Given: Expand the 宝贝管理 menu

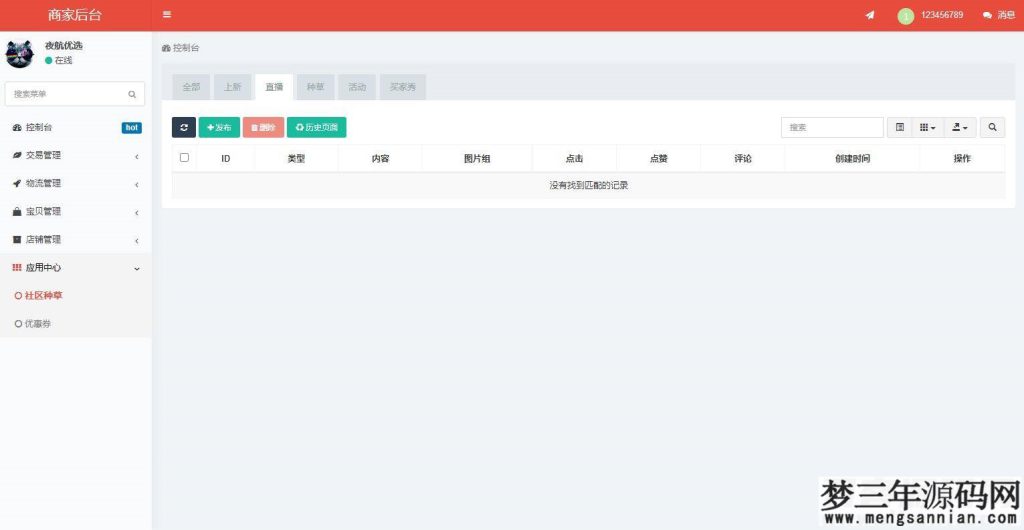Looking at the screenshot, I should tap(76, 211).
